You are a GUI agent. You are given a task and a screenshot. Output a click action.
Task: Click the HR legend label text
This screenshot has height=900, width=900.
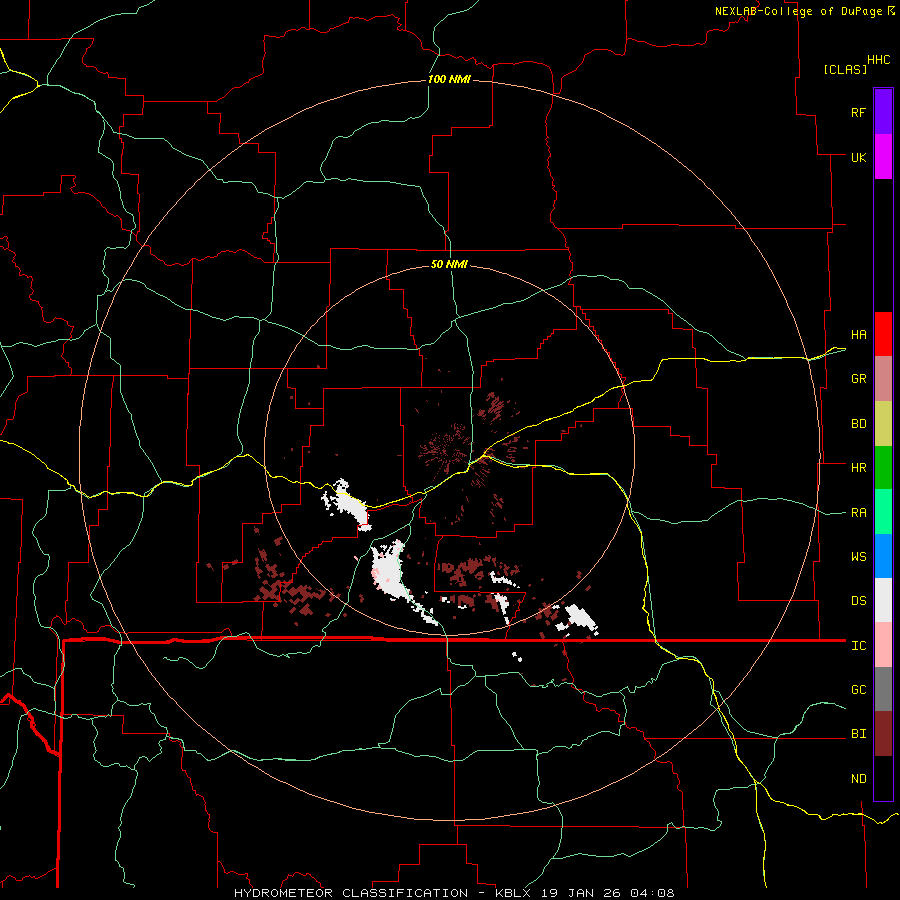tap(859, 468)
